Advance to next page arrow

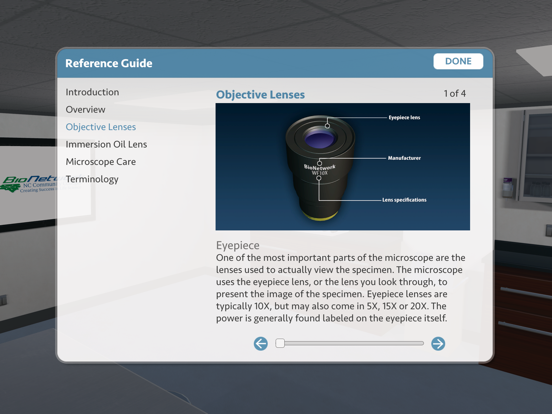point(438,344)
